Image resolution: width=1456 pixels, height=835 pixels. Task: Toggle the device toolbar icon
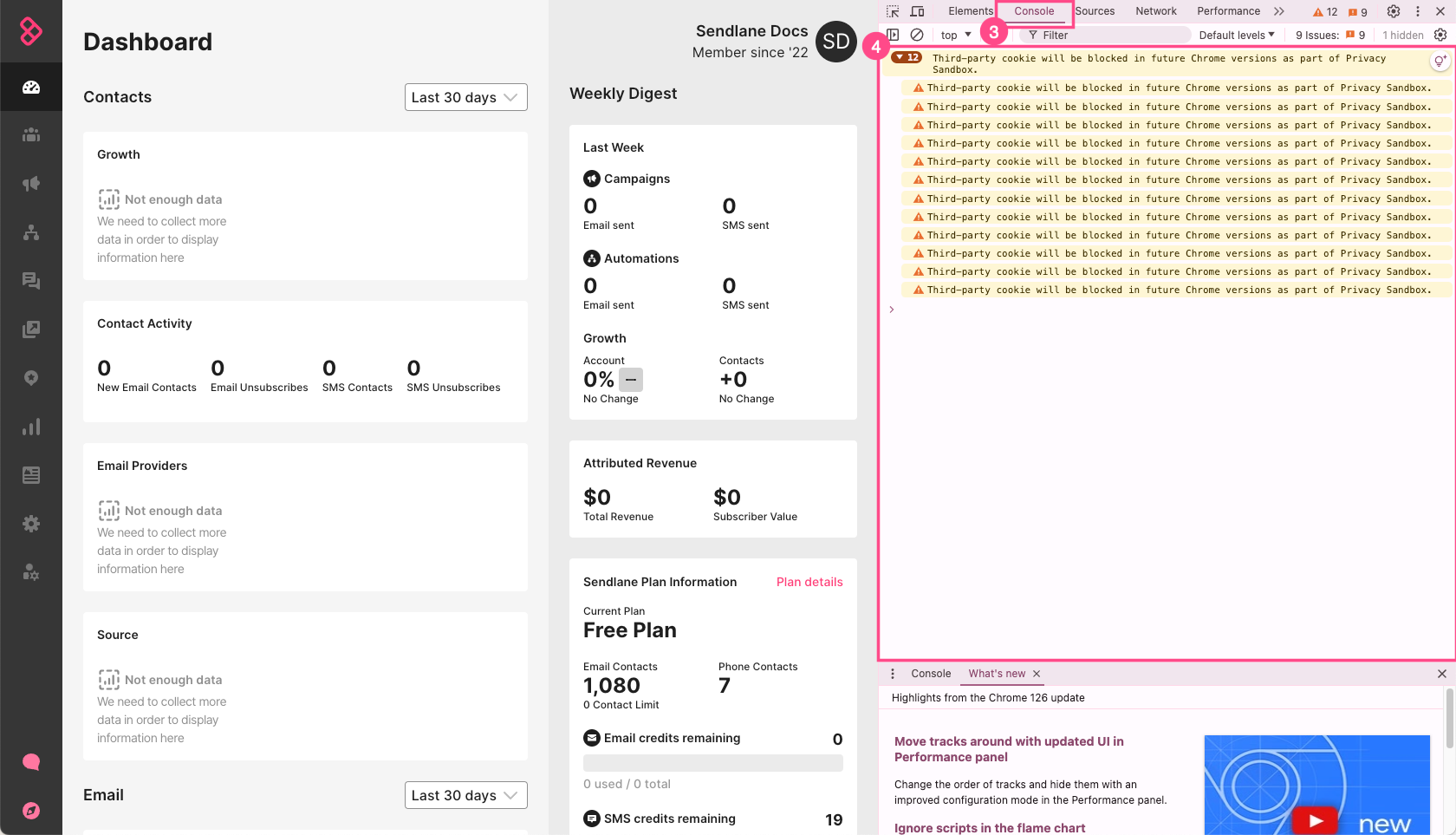point(917,11)
